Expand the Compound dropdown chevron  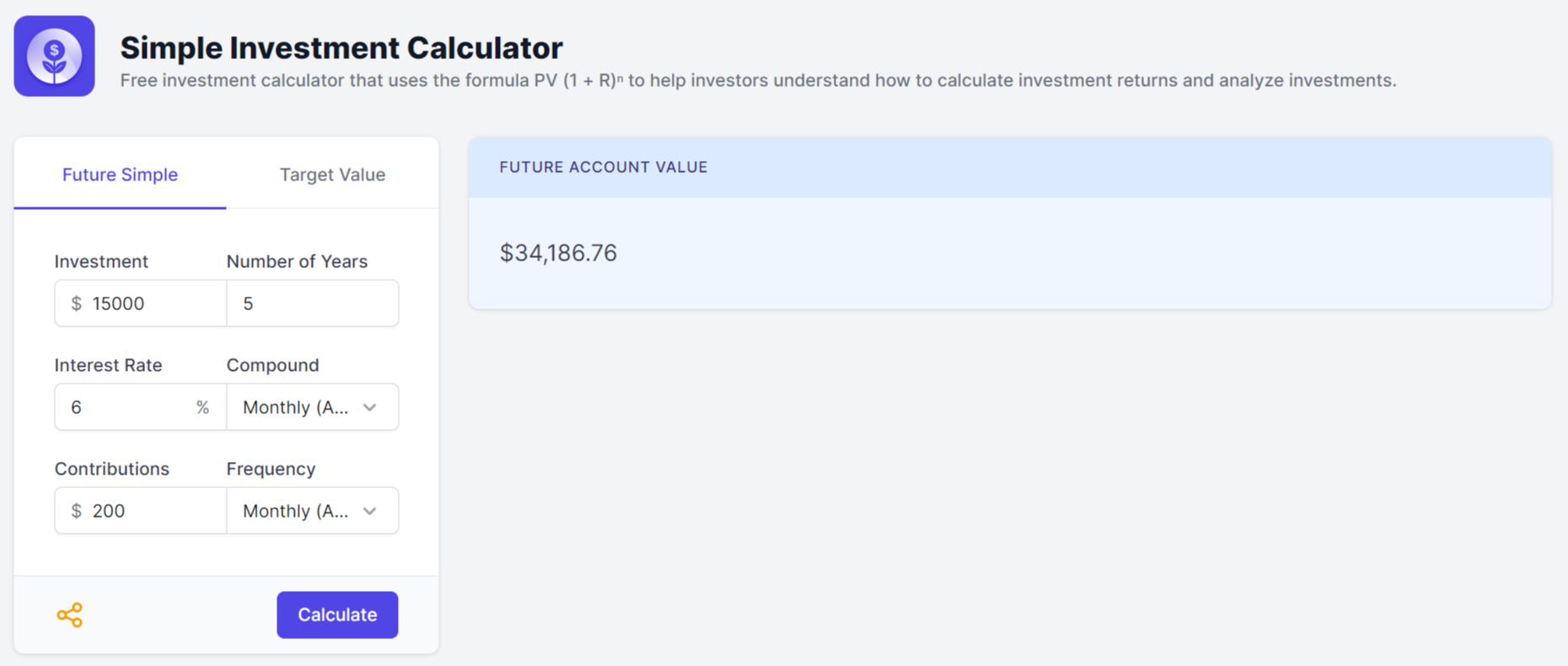(x=370, y=407)
